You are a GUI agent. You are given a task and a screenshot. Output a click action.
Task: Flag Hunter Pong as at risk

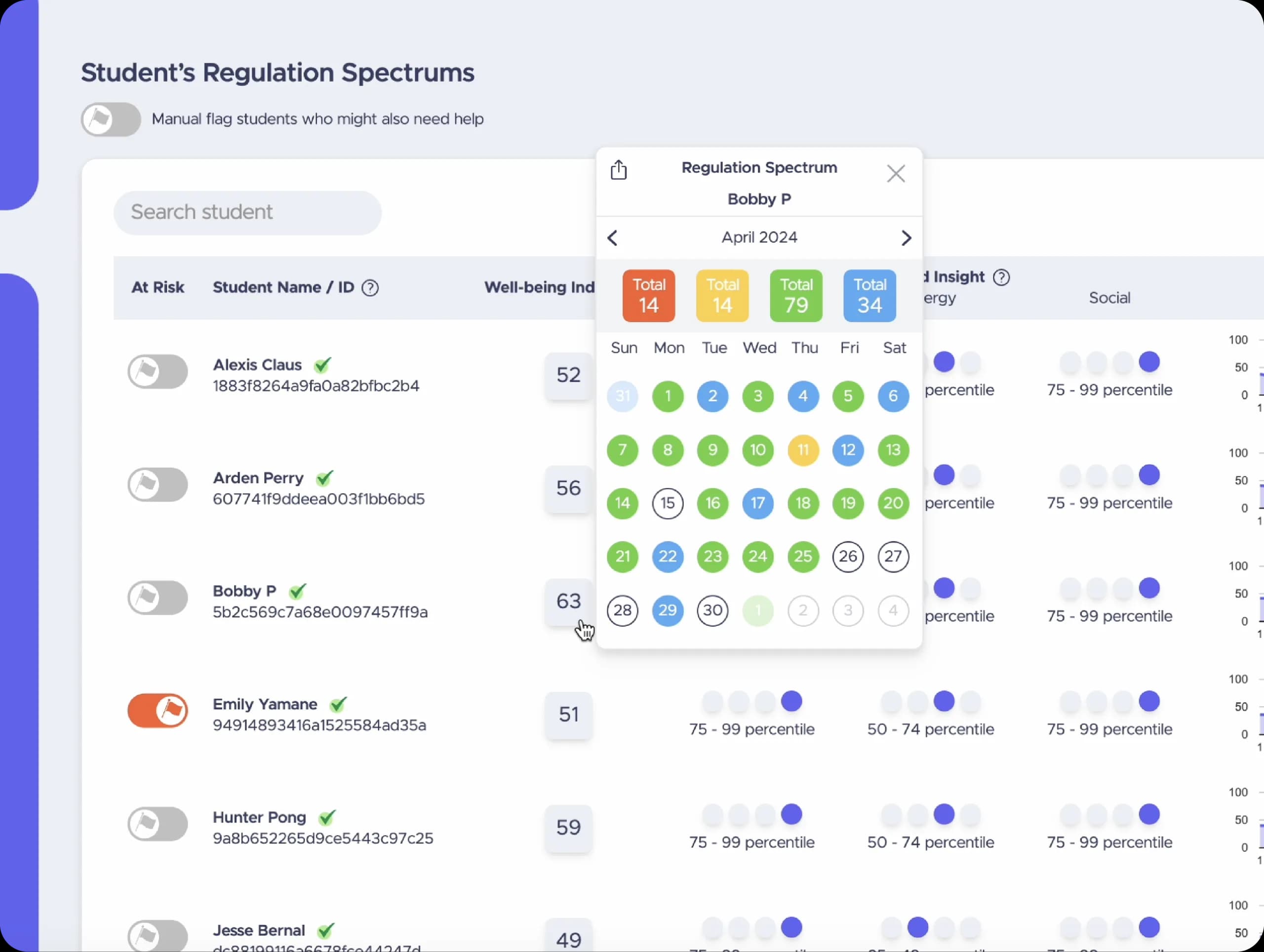click(x=158, y=824)
